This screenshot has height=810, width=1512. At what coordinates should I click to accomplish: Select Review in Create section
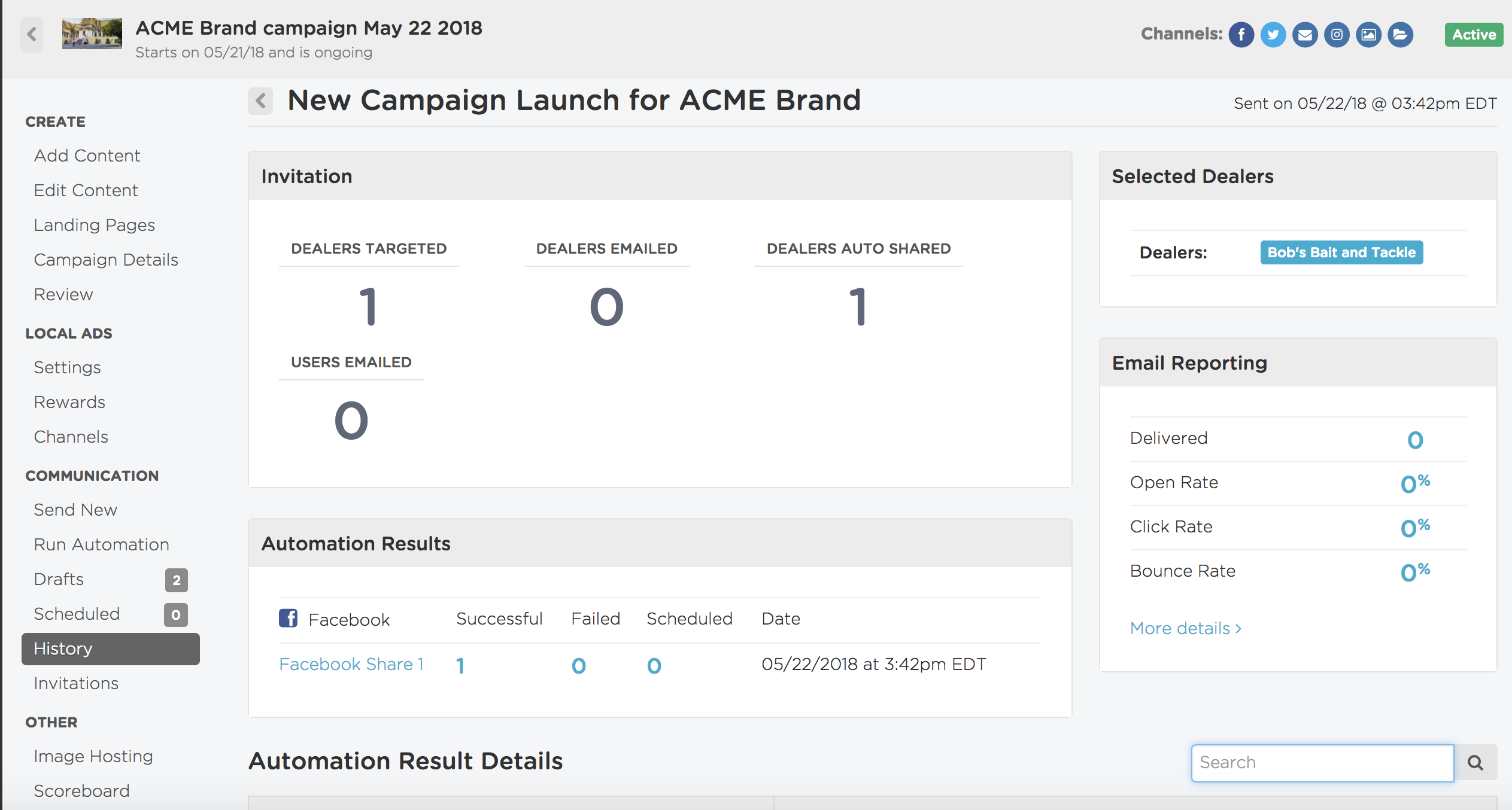63,294
